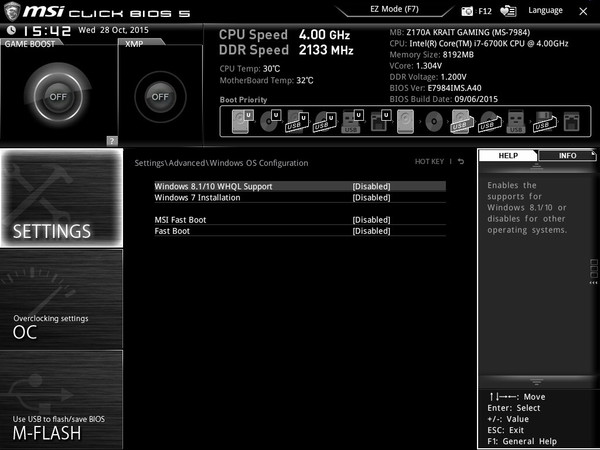The image size is (600, 450).
Task: Click the help panel's side grip handle
Action: (593, 272)
